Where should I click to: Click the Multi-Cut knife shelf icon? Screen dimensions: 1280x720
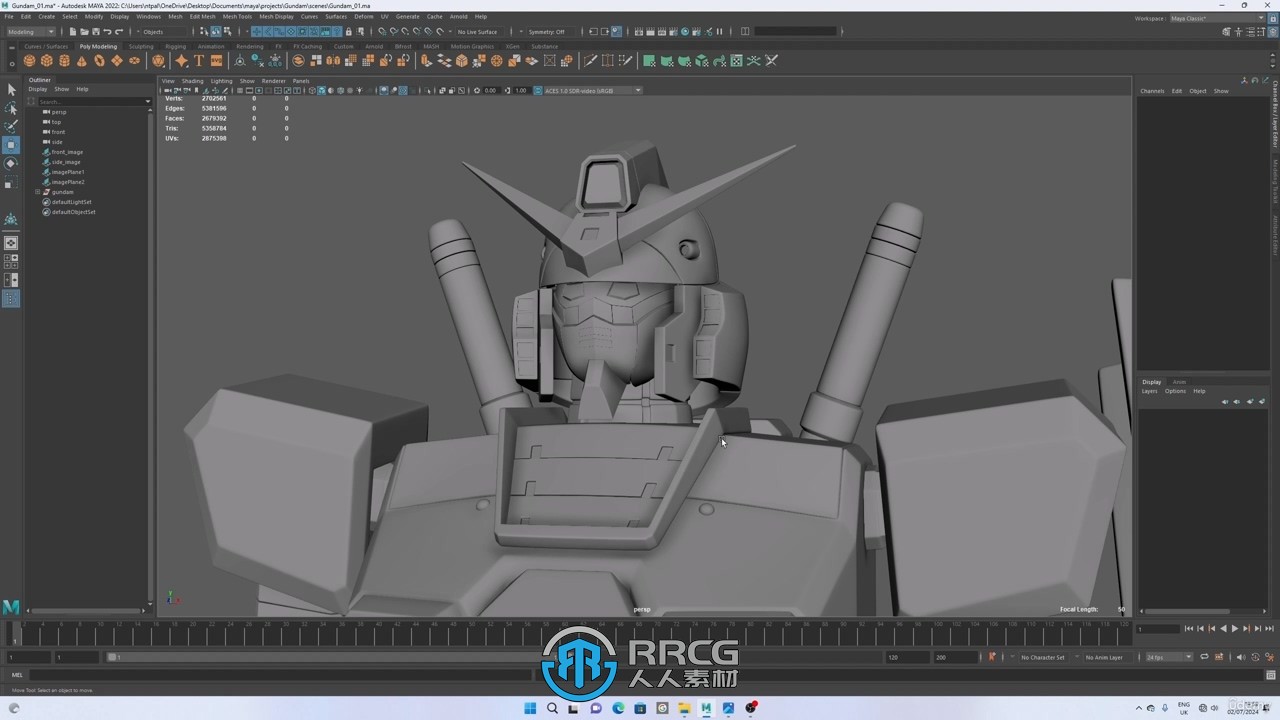[590, 61]
